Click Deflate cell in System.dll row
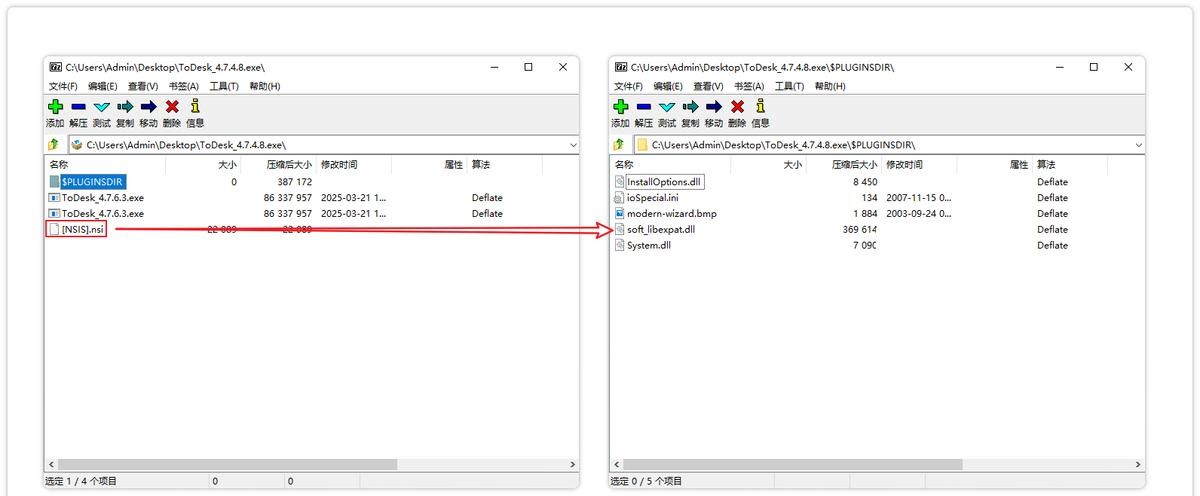 click(1052, 245)
